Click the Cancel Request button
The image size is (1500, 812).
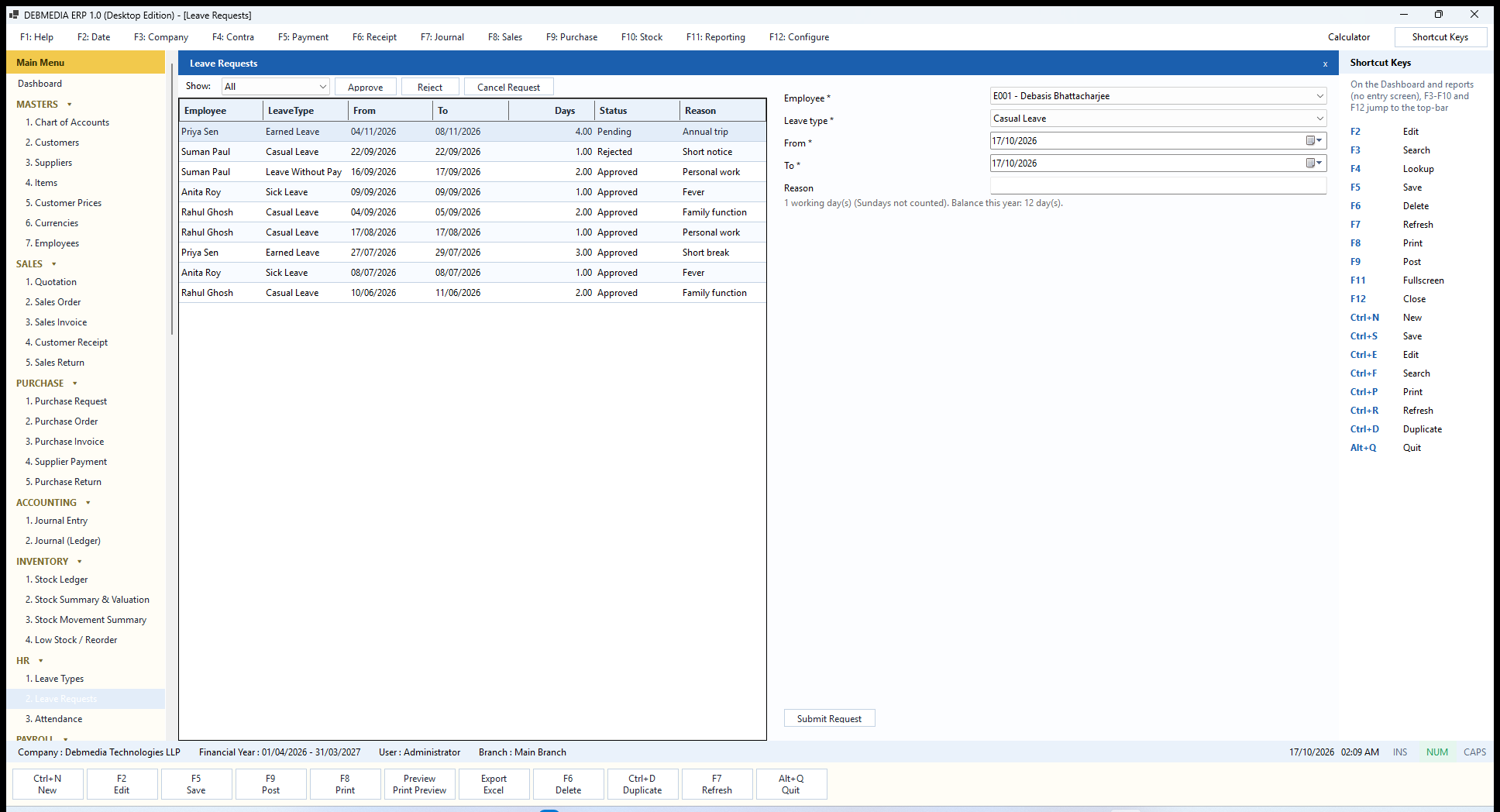[x=509, y=87]
